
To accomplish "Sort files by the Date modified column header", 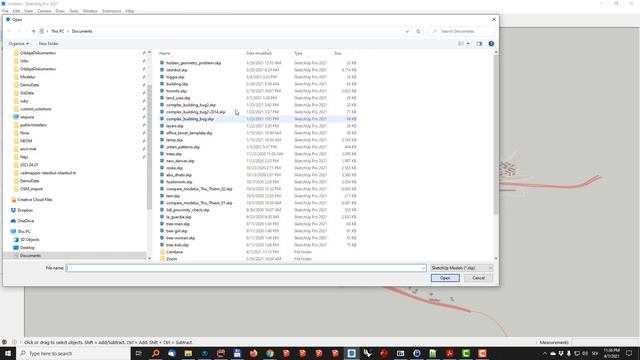I will tap(259, 53).
